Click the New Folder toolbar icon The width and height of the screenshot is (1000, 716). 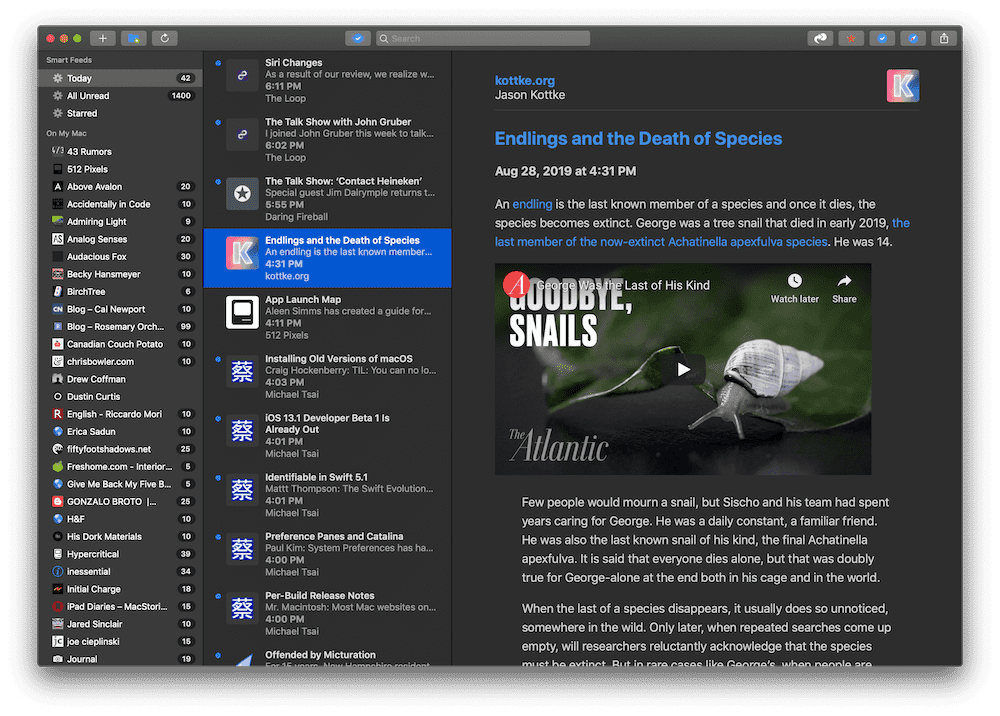133,38
